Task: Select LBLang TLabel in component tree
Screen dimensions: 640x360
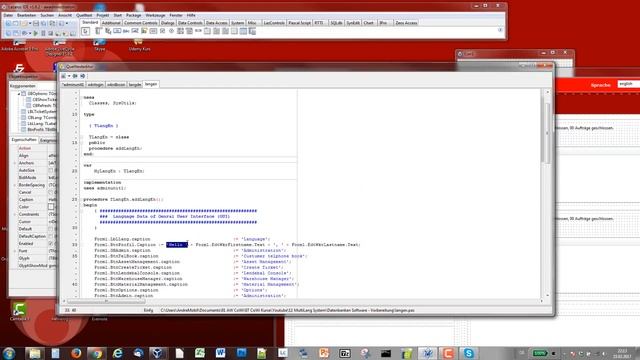Action: 39,123
